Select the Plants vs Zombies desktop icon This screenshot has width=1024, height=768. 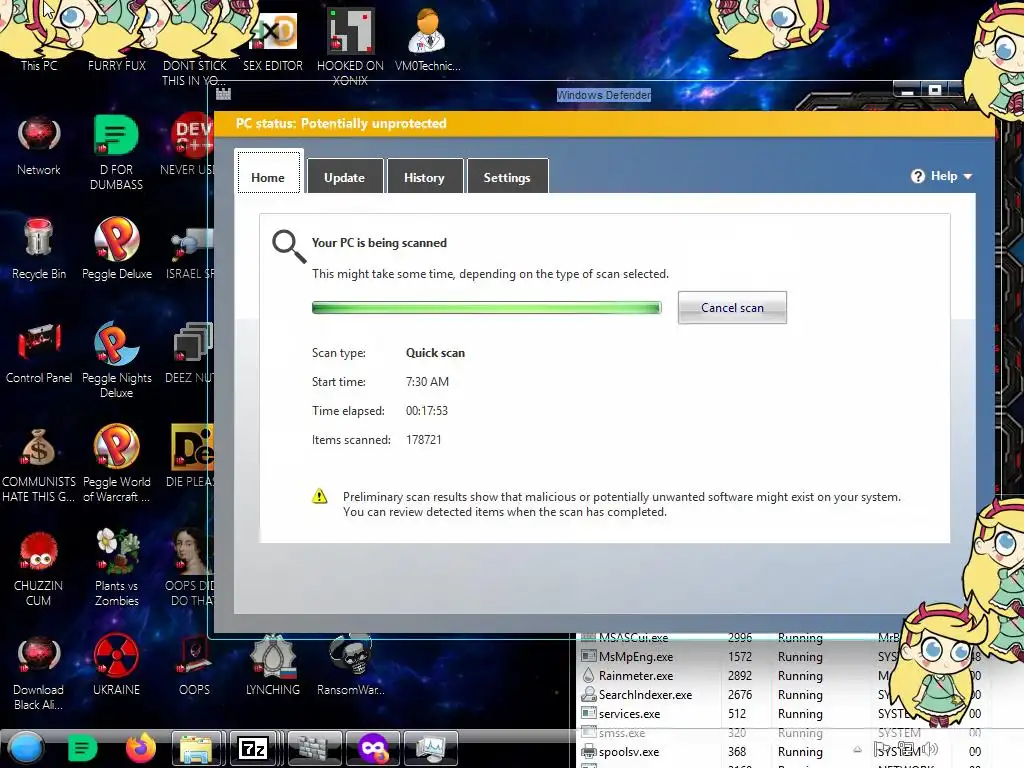[117, 568]
